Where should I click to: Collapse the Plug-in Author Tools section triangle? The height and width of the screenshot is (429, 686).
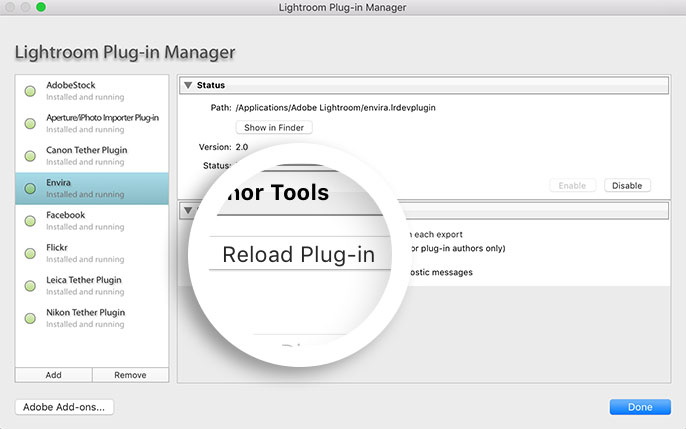(x=188, y=210)
